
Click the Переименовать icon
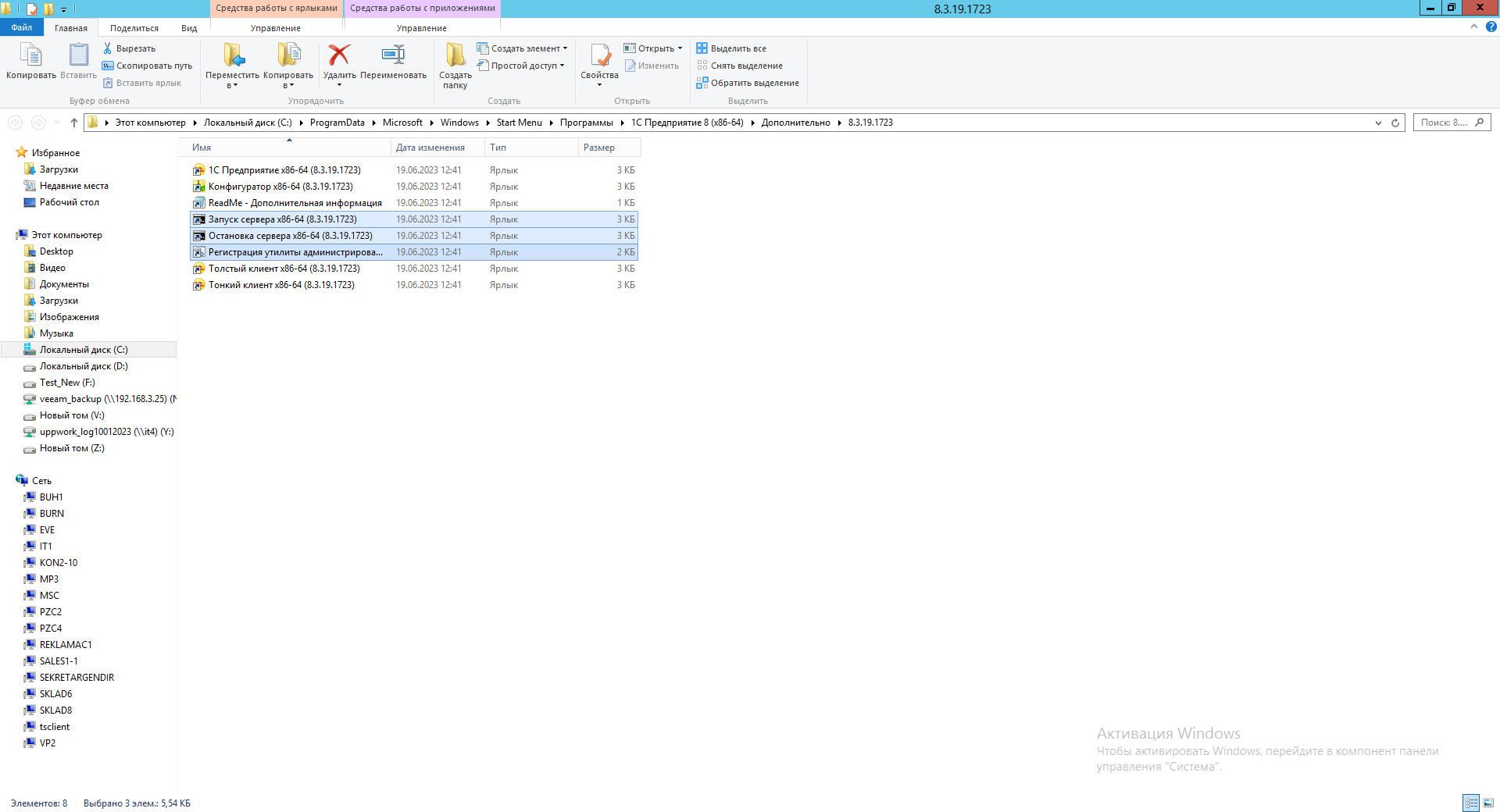(393, 55)
